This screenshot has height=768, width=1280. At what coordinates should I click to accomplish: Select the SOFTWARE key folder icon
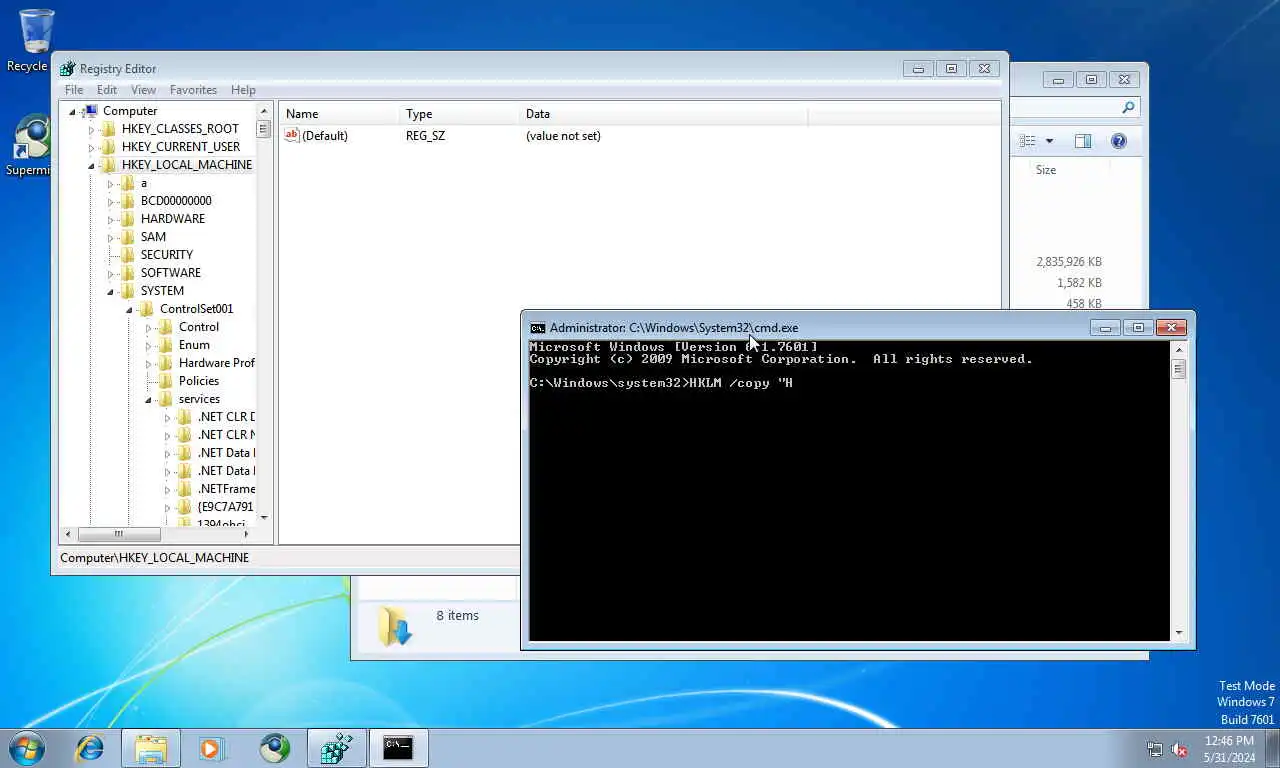[x=127, y=273]
